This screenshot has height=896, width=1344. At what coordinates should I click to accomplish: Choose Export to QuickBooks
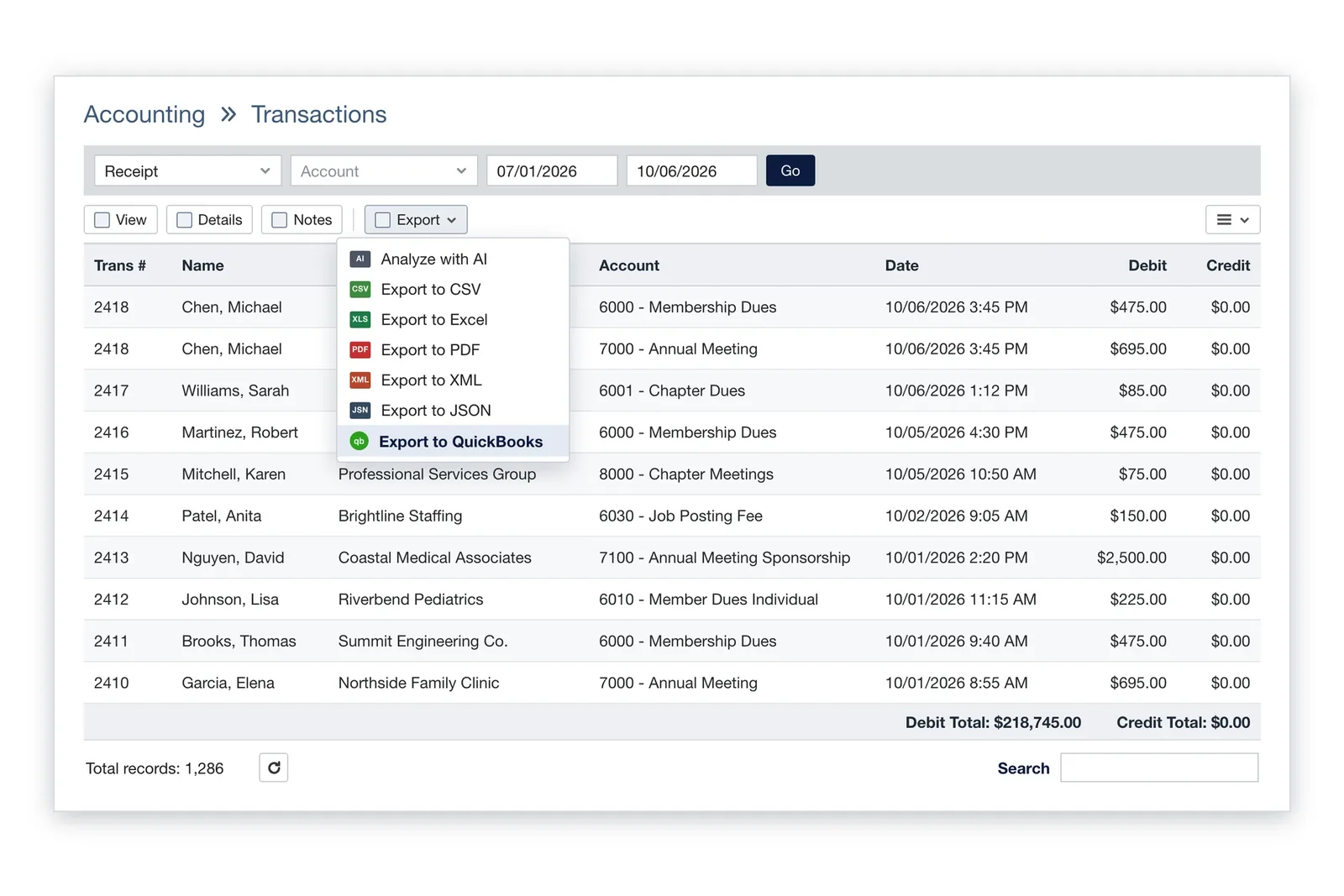pos(453,441)
